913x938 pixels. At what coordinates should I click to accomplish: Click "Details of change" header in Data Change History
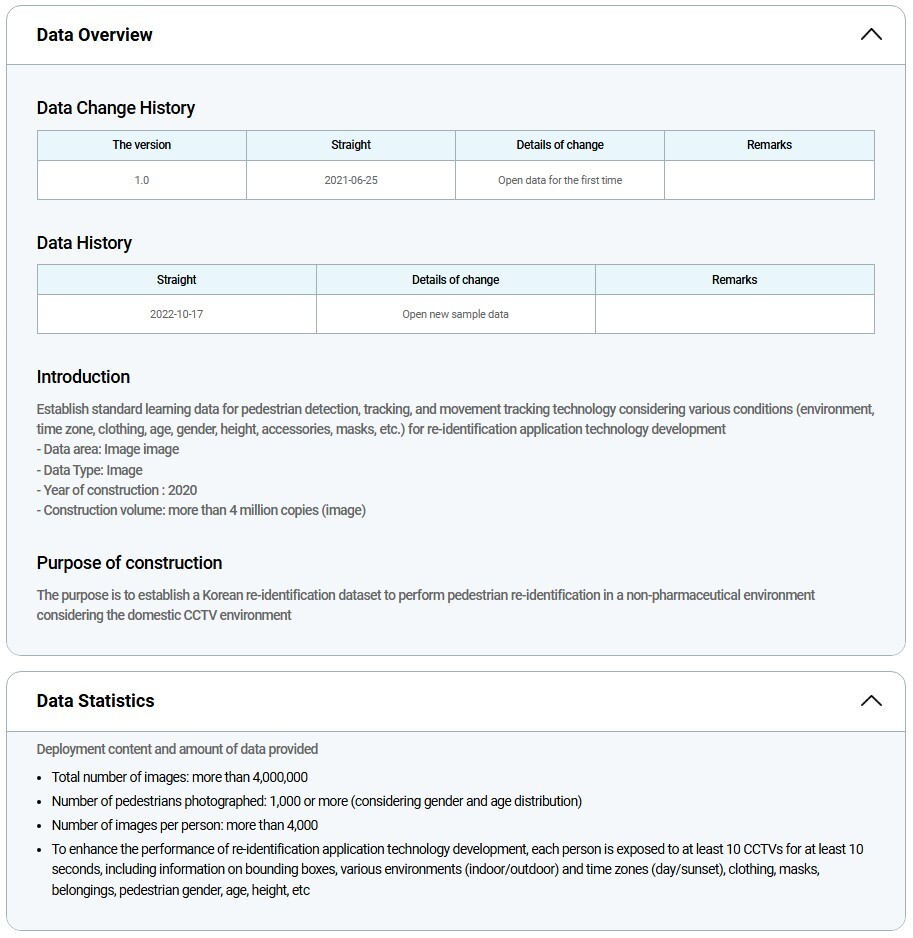point(560,145)
